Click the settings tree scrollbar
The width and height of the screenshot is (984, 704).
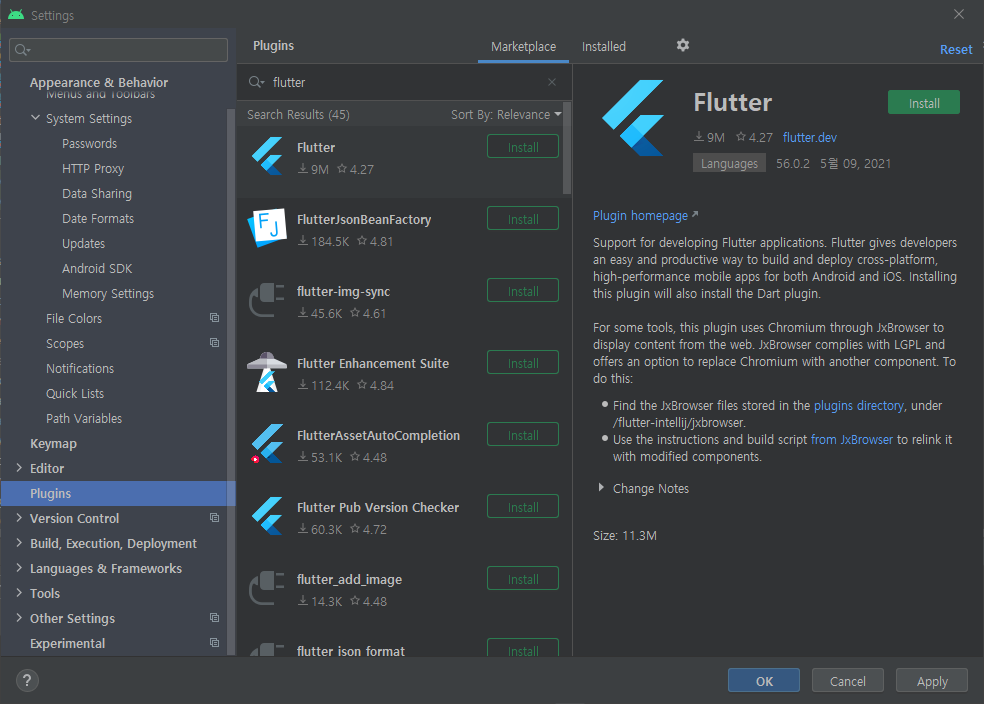point(230,381)
